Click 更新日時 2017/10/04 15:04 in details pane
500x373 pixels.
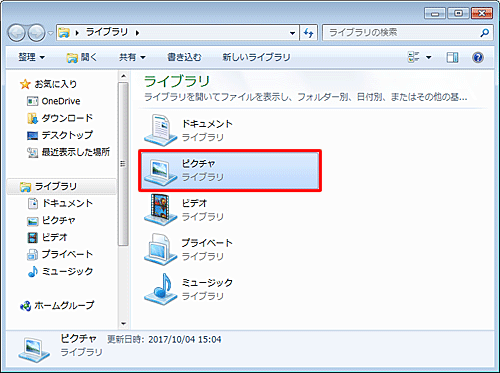(164, 339)
